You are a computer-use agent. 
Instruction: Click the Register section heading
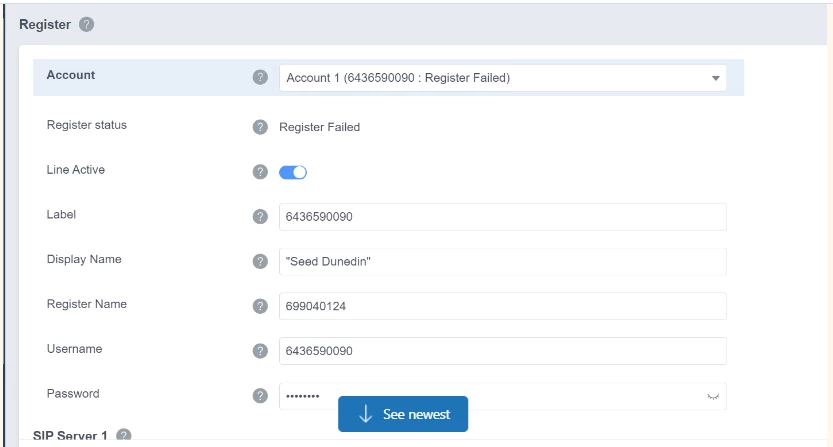coord(45,24)
